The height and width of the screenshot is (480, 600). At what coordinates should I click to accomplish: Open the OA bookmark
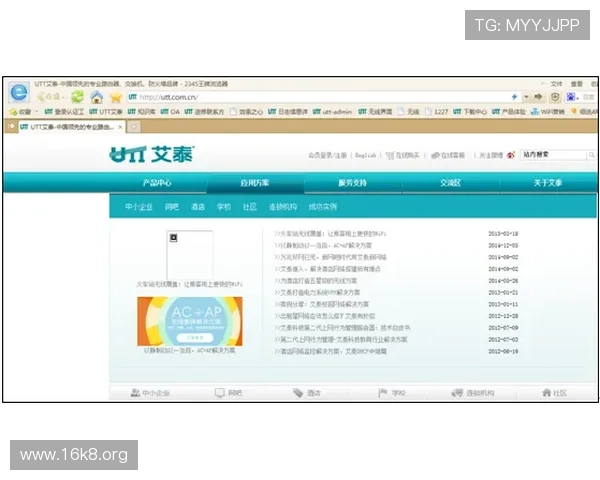point(170,112)
